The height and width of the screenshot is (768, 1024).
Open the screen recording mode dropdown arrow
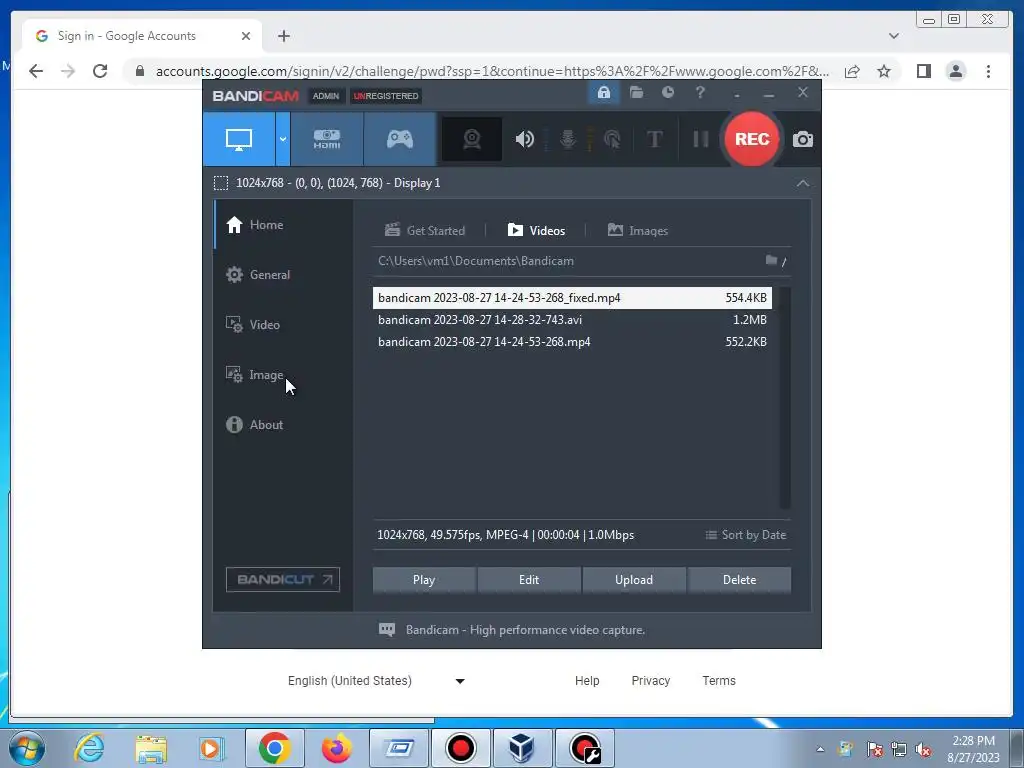click(283, 139)
